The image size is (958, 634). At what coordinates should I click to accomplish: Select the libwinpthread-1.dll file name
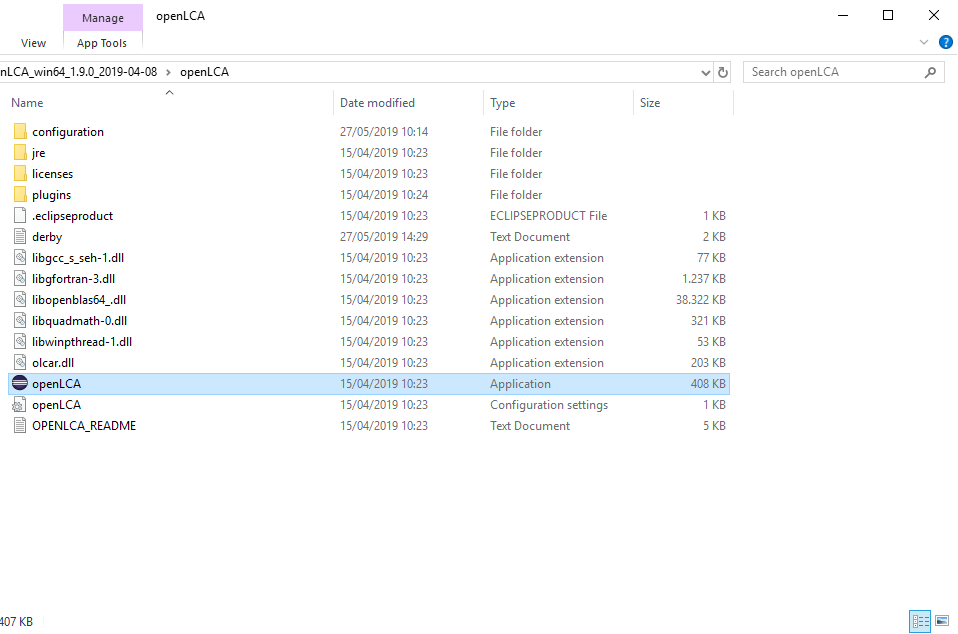(82, 341)
